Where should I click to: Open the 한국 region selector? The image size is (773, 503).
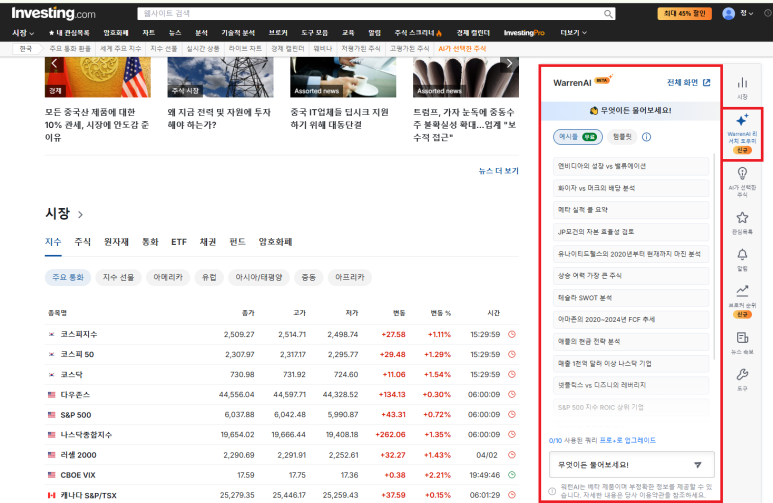tap(26, 49)
